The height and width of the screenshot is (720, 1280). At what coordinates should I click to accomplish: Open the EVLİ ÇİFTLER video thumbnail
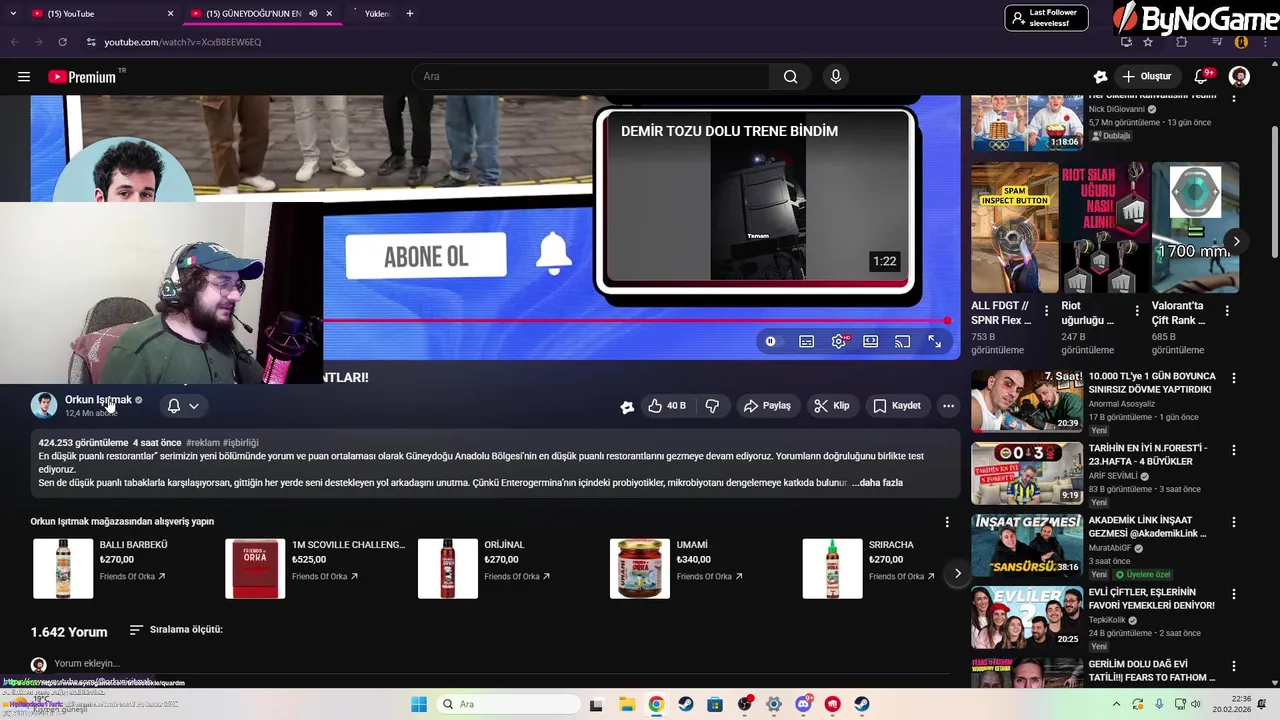pyautogui.click(x=1027, y=617)
